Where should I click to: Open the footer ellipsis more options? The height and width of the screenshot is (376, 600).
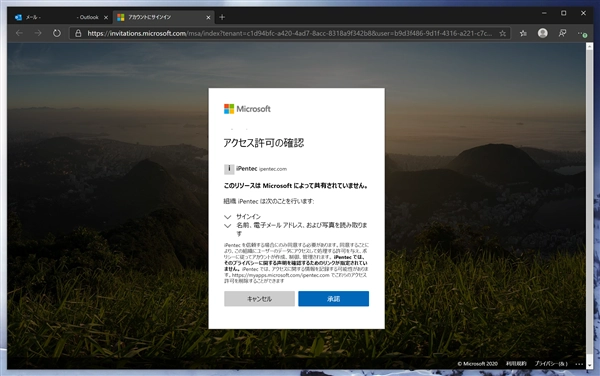(x=579, y=364)
